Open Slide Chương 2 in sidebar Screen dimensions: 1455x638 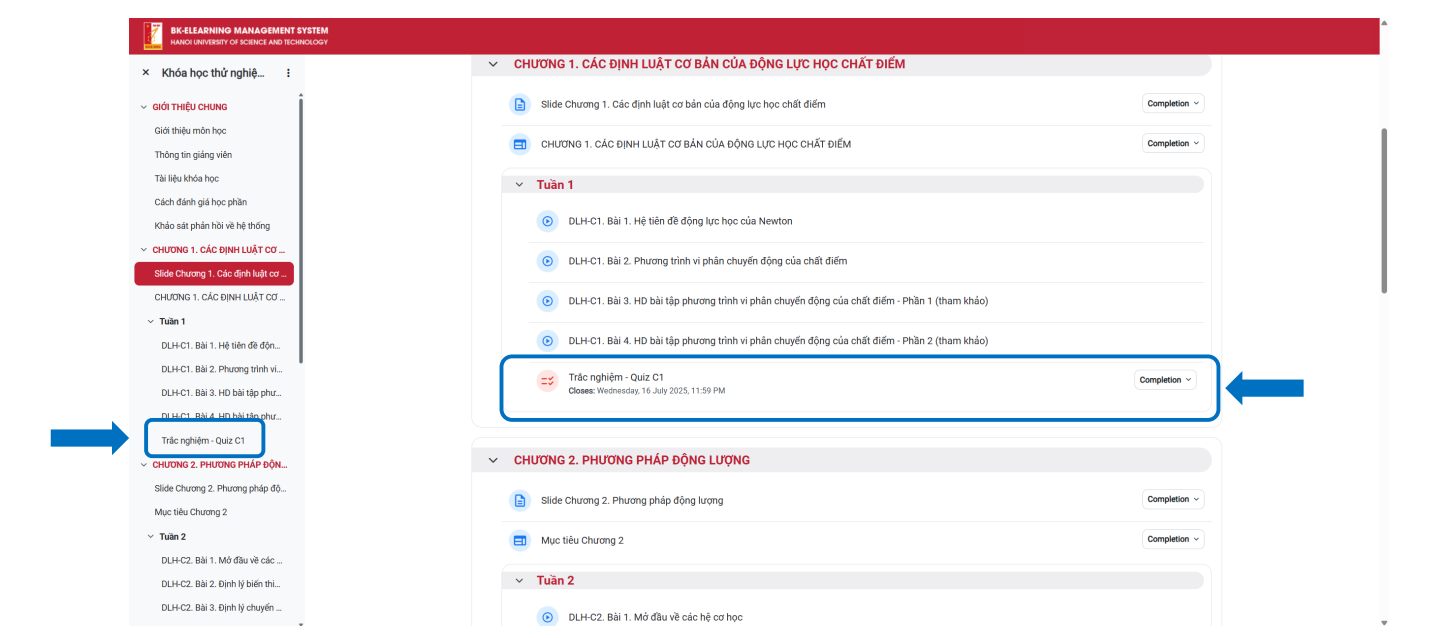coord(220,489)
